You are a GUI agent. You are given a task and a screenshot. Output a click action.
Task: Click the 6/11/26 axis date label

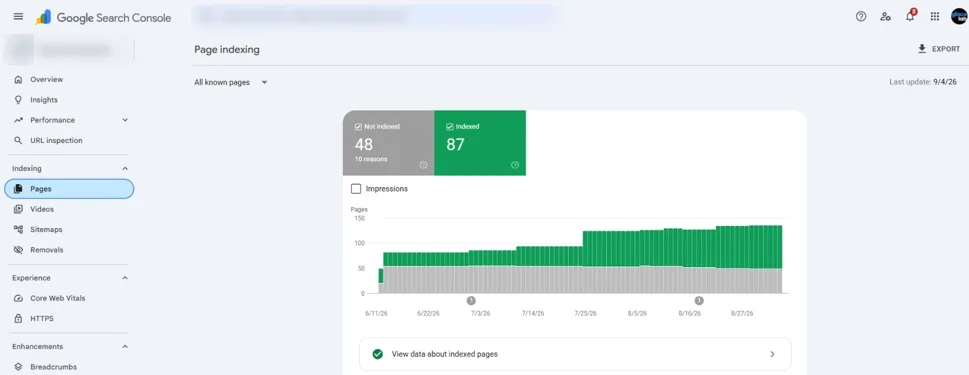click(376, 314)
